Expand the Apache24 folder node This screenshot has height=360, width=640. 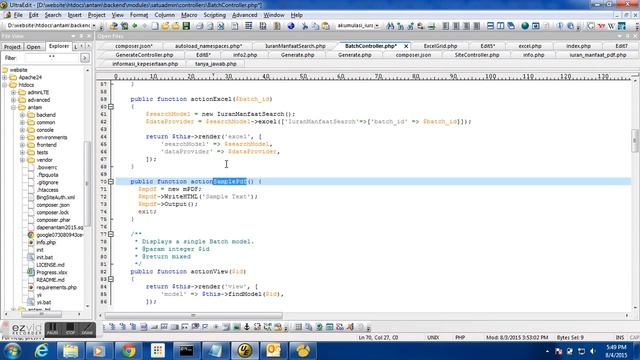click(x=5, y=77)
